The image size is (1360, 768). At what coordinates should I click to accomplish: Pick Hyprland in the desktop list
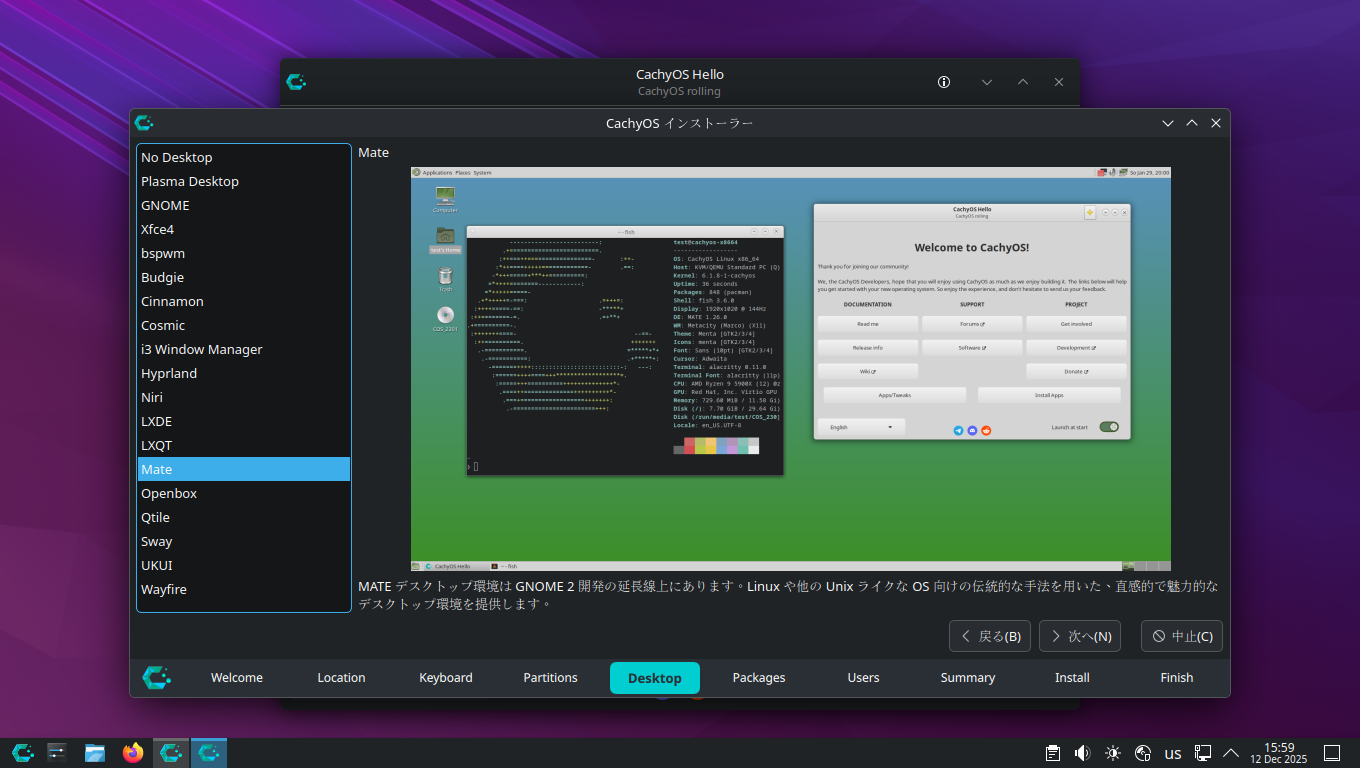[169, 373]
